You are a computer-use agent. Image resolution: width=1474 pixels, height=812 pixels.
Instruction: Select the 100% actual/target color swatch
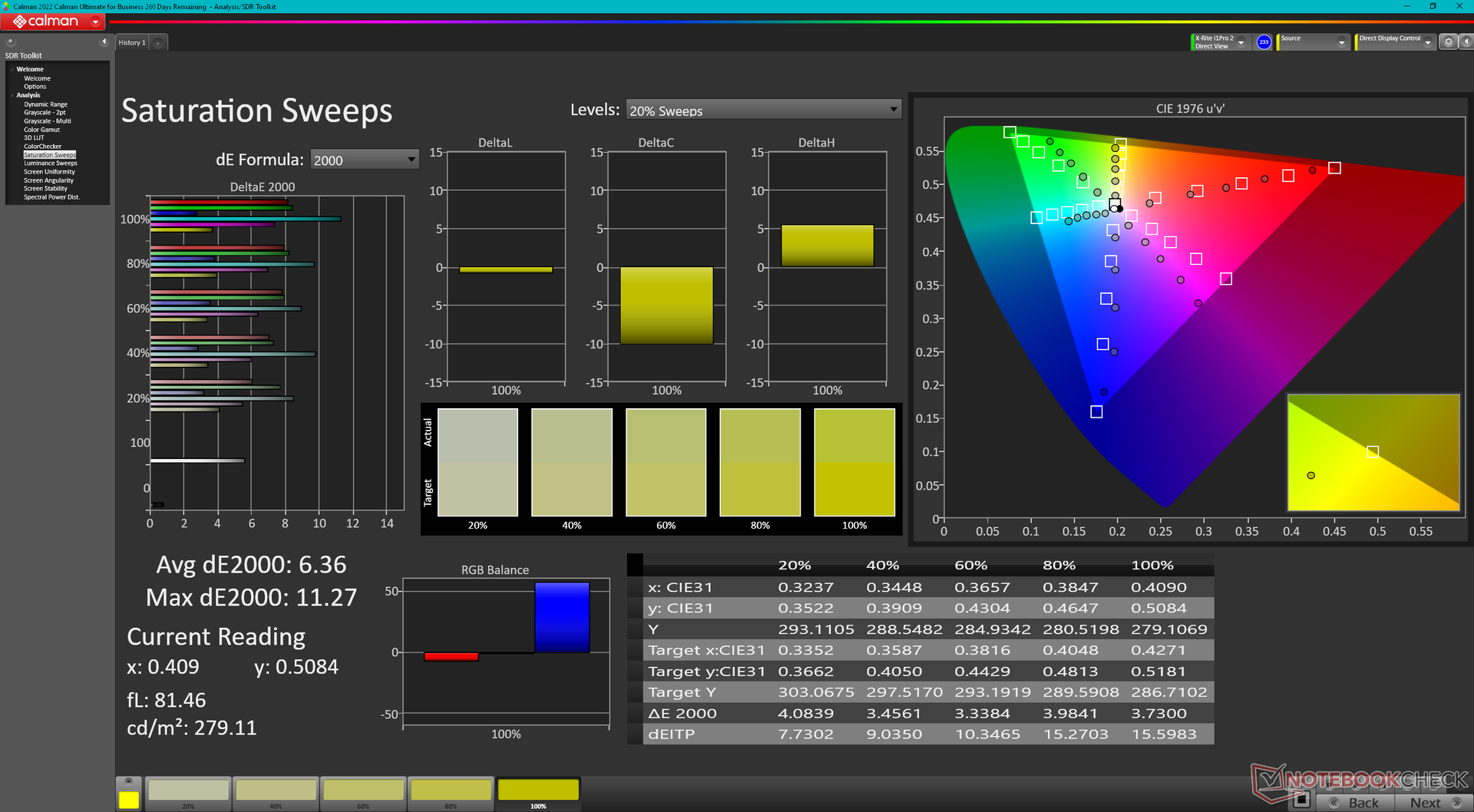[x=854, y=462]
